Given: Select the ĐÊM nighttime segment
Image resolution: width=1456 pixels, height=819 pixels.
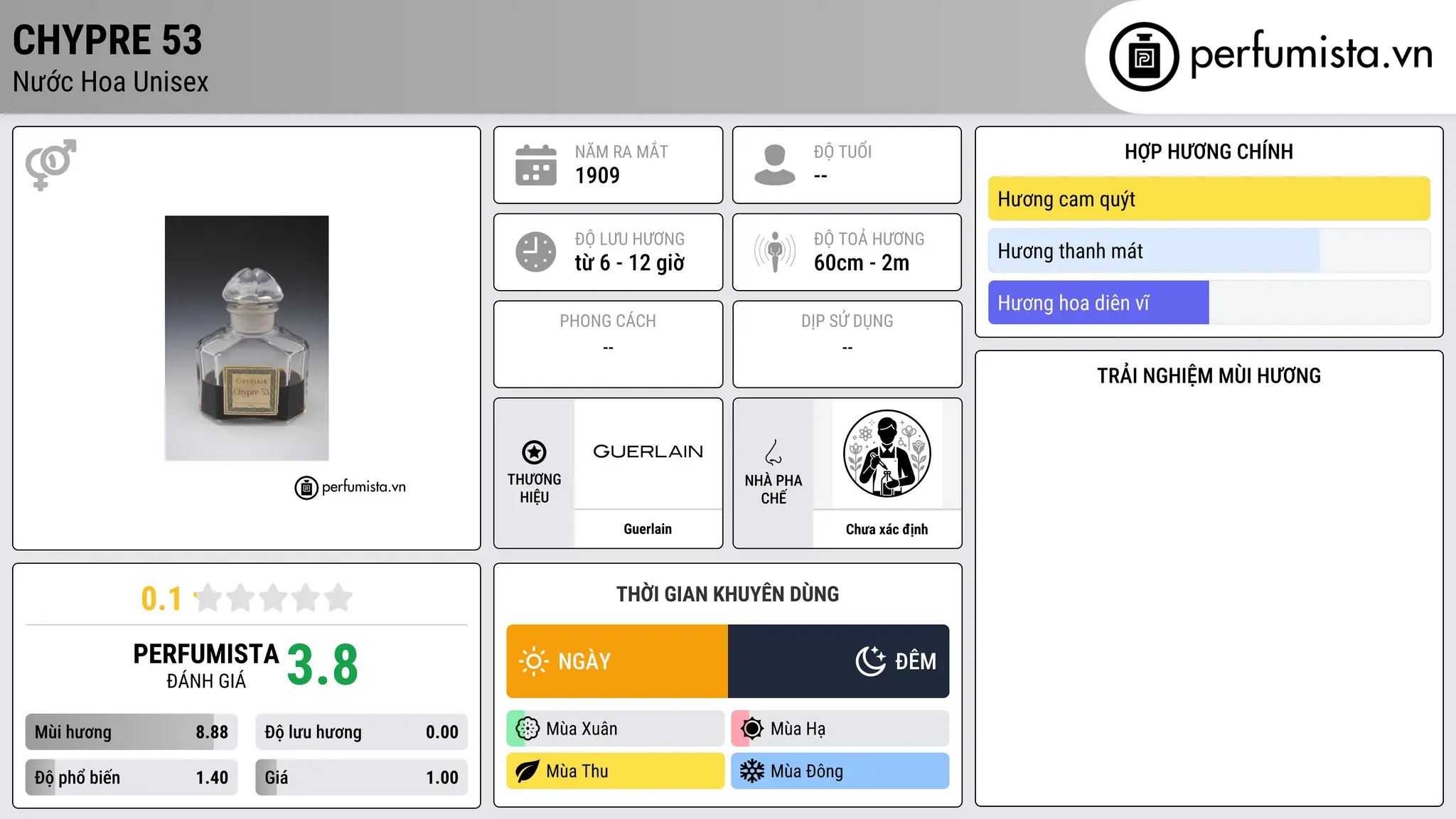Looking at the screenshot, I should [x=839, y=661].
